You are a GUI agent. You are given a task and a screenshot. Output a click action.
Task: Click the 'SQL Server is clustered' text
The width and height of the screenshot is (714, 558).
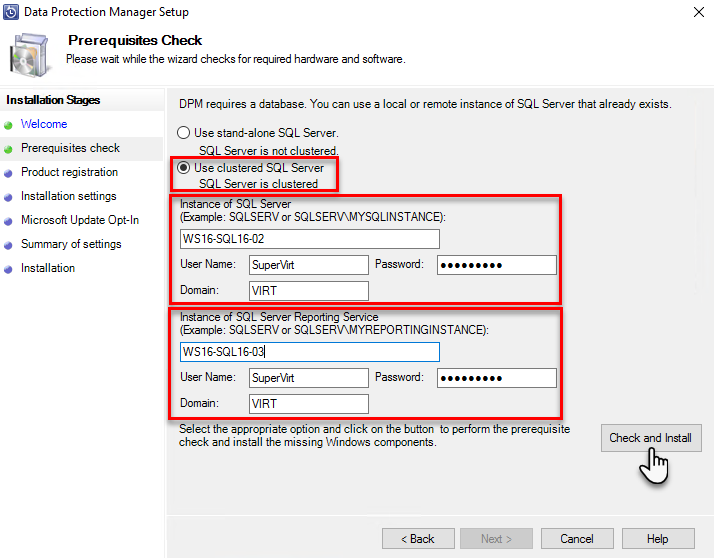(258, 184)
